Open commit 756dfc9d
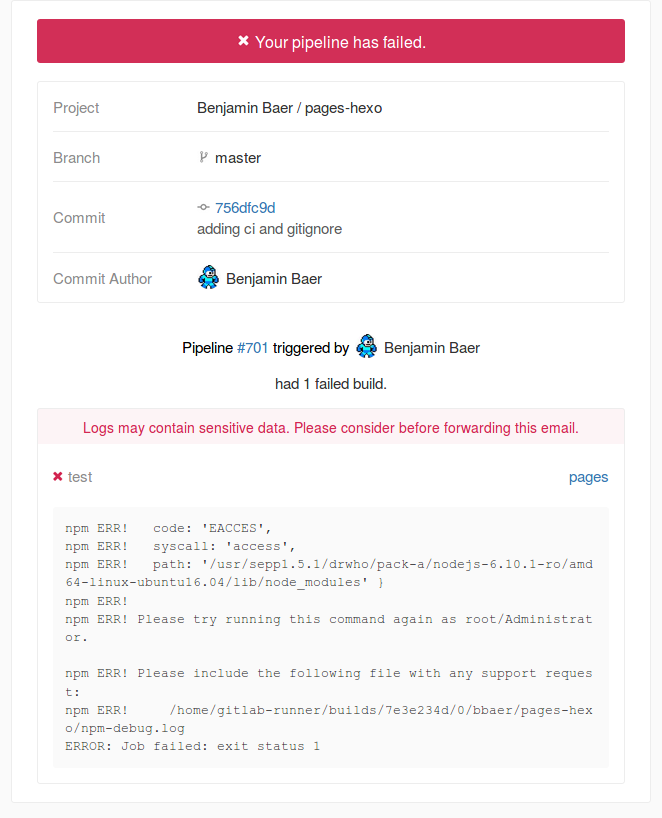 pyautogui.click(x=245, y=208)
